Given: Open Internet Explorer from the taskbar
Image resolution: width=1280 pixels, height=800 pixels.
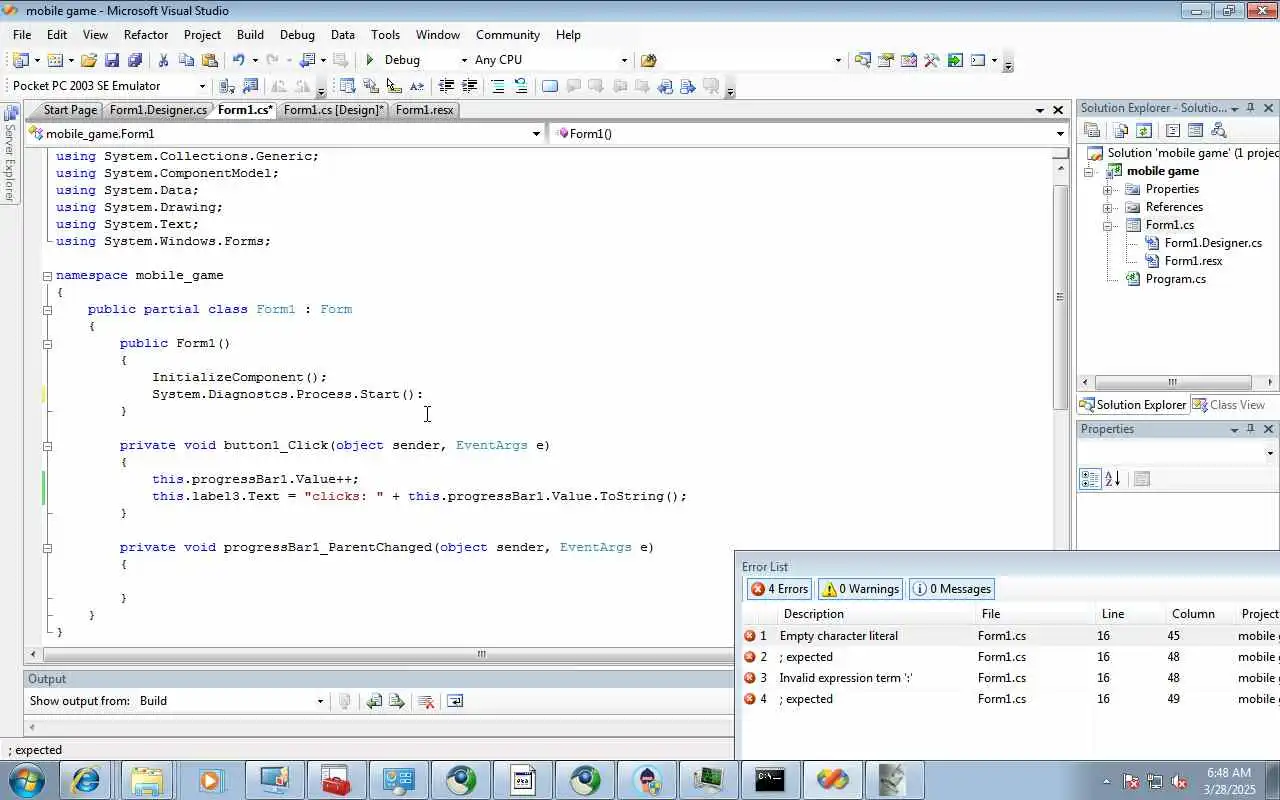Looking at the screenshot, I should [x=85, y=780].
